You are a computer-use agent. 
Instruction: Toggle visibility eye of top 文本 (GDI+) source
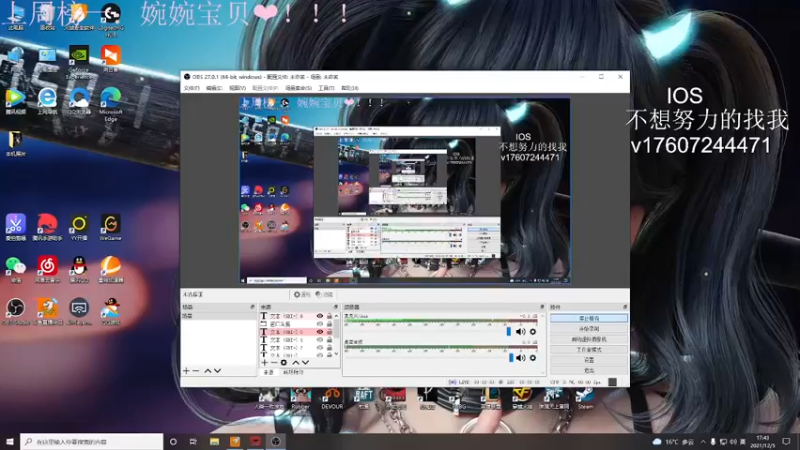pos(320,316)
